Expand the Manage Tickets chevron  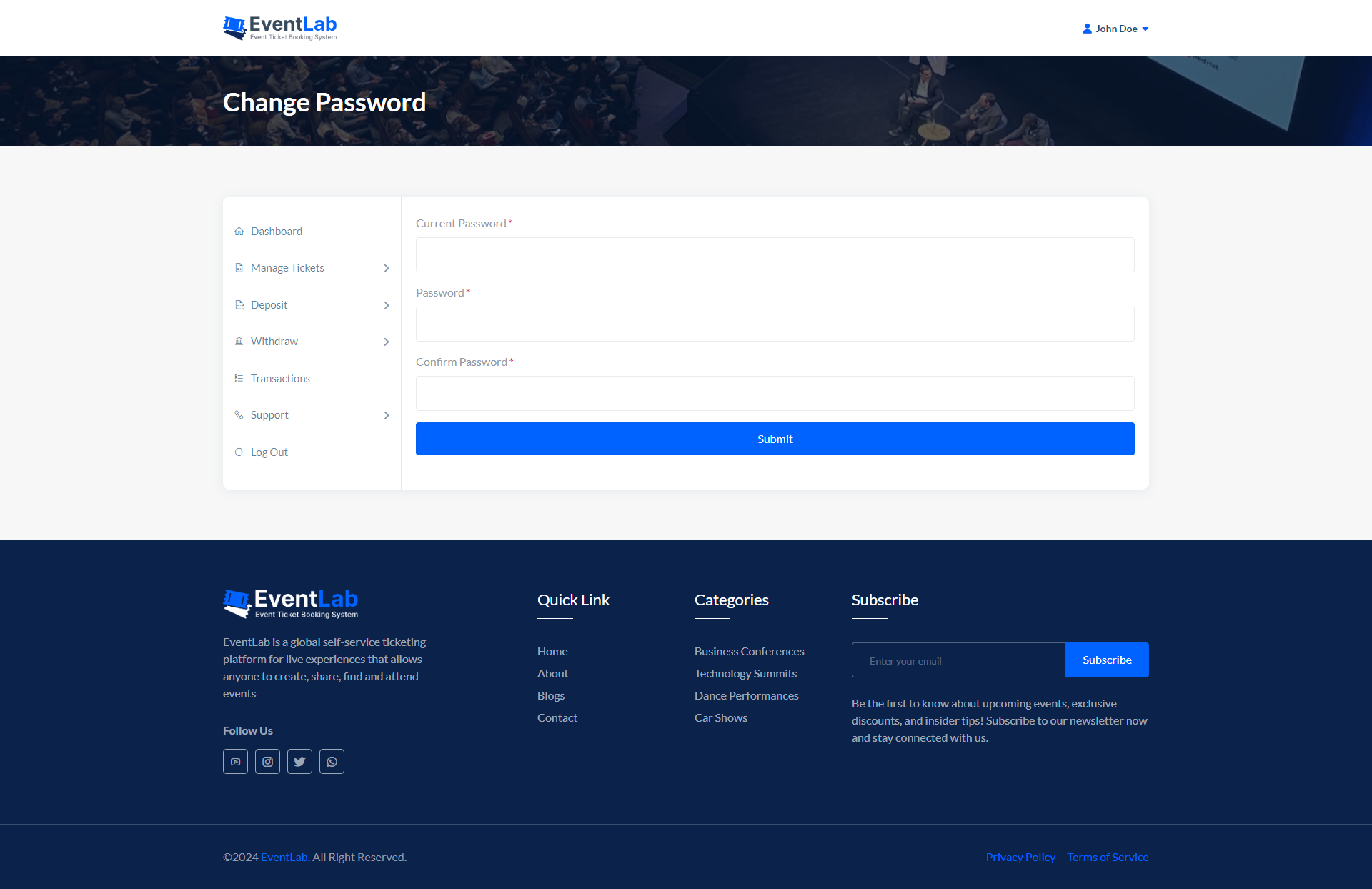pos(387,268)
